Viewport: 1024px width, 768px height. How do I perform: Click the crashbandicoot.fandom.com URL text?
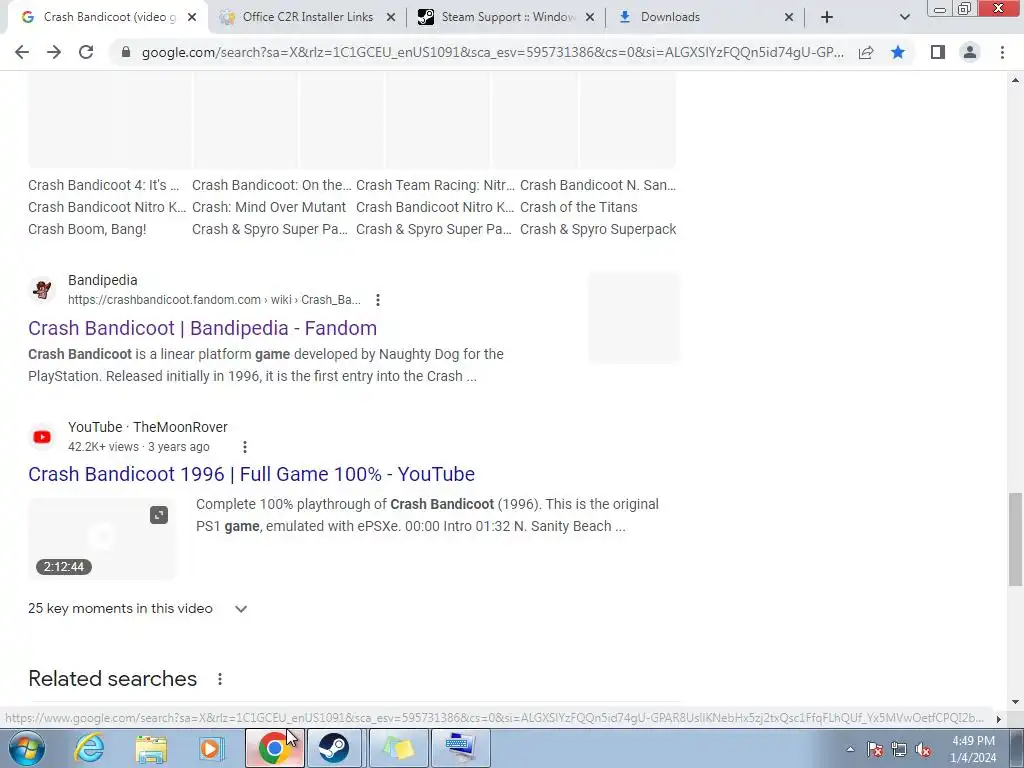tap(214, 300)
